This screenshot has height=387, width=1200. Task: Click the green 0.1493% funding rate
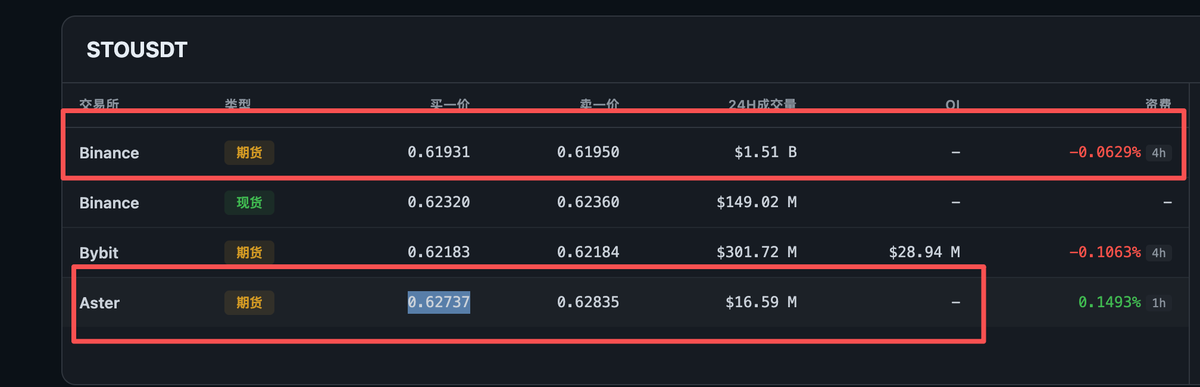(x=1109, y=302)
